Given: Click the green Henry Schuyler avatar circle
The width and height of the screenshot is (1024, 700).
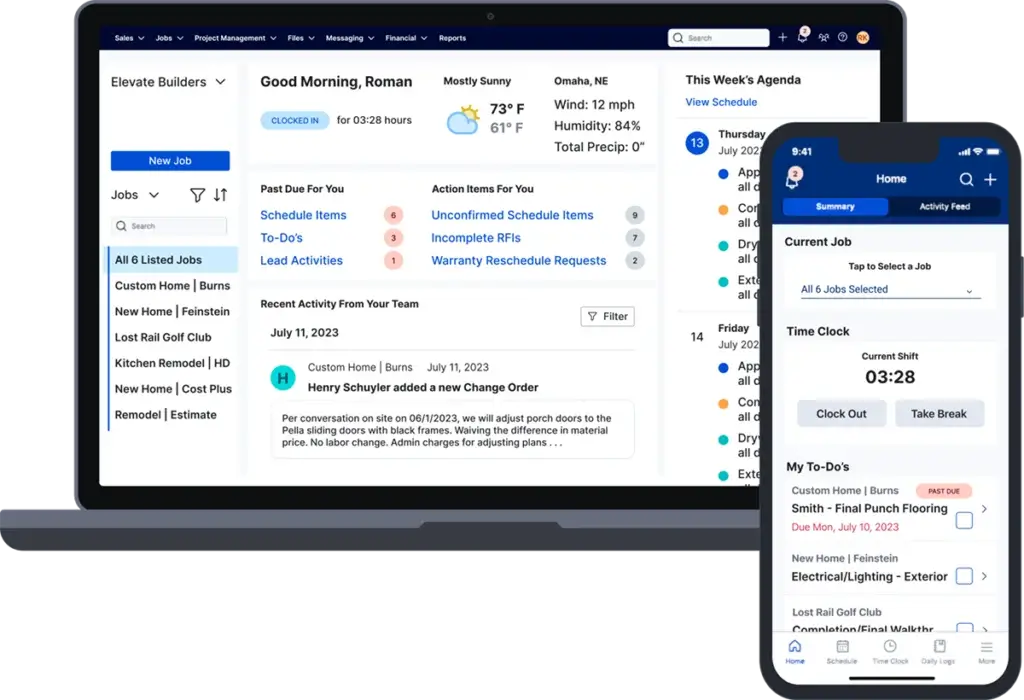Looking at the screenshot, I should 281,377.
